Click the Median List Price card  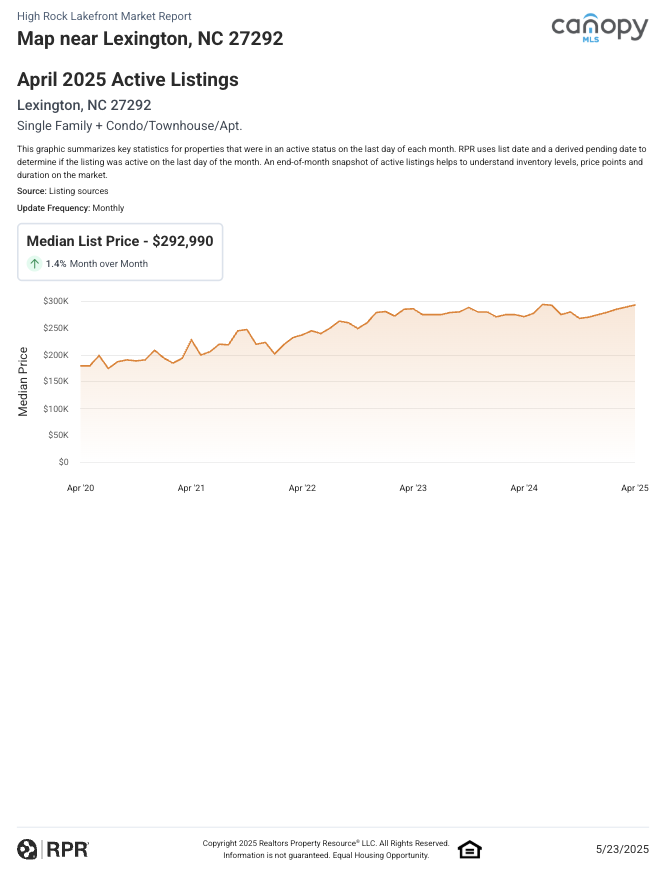[120, 251]
